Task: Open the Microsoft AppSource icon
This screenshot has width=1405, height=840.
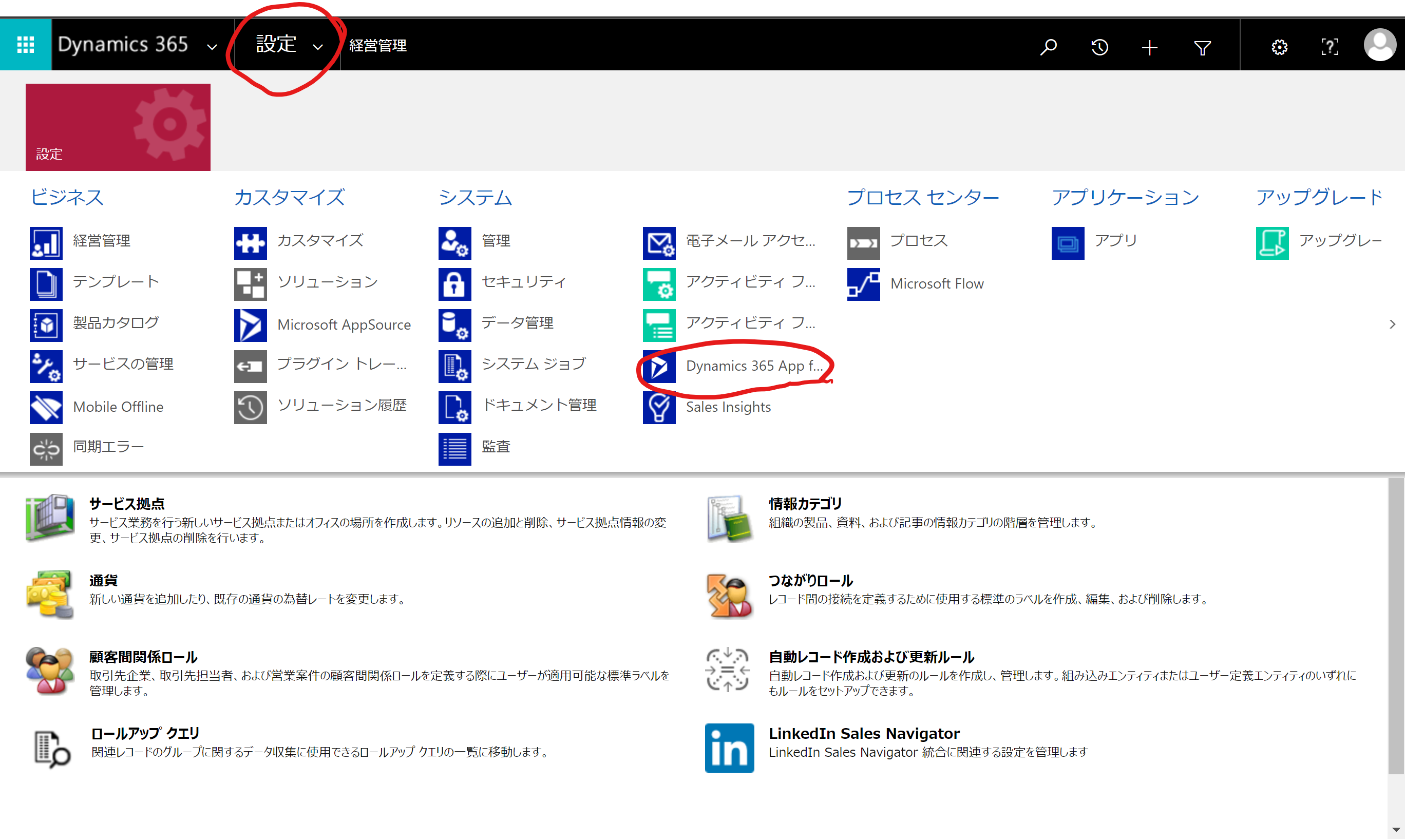Action: point(250,325)
